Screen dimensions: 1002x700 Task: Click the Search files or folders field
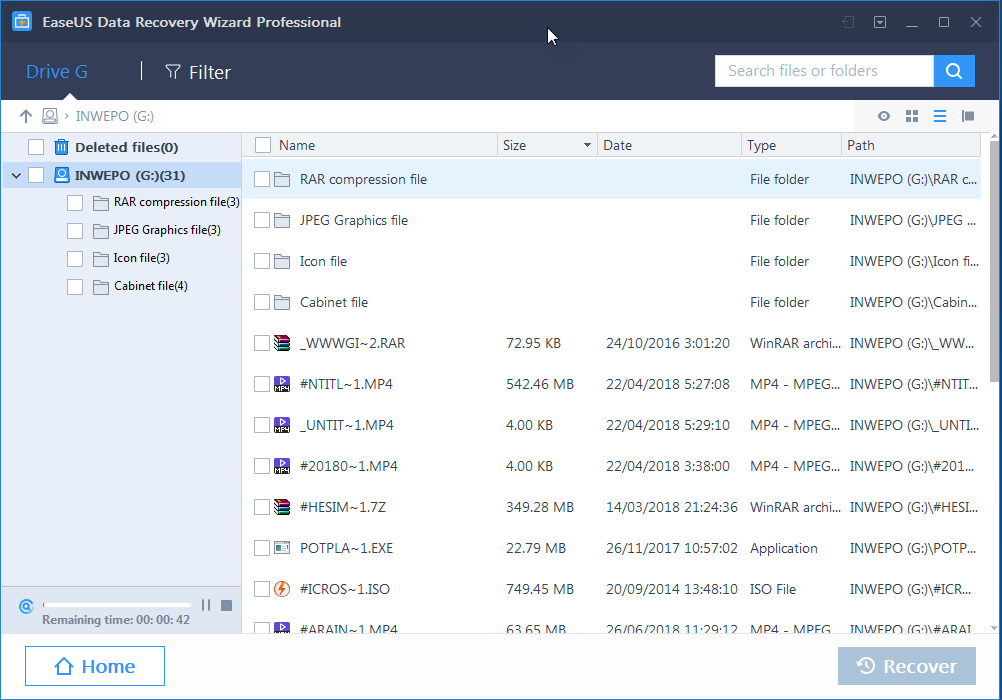[x=824, y=71]
